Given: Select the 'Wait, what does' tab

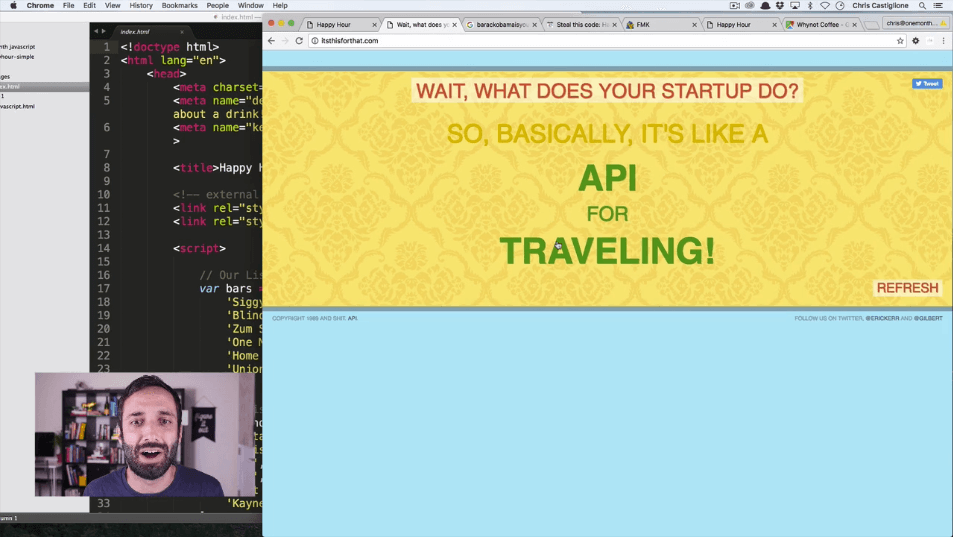Looking at the screenshot, I should (x=421, y=25).
